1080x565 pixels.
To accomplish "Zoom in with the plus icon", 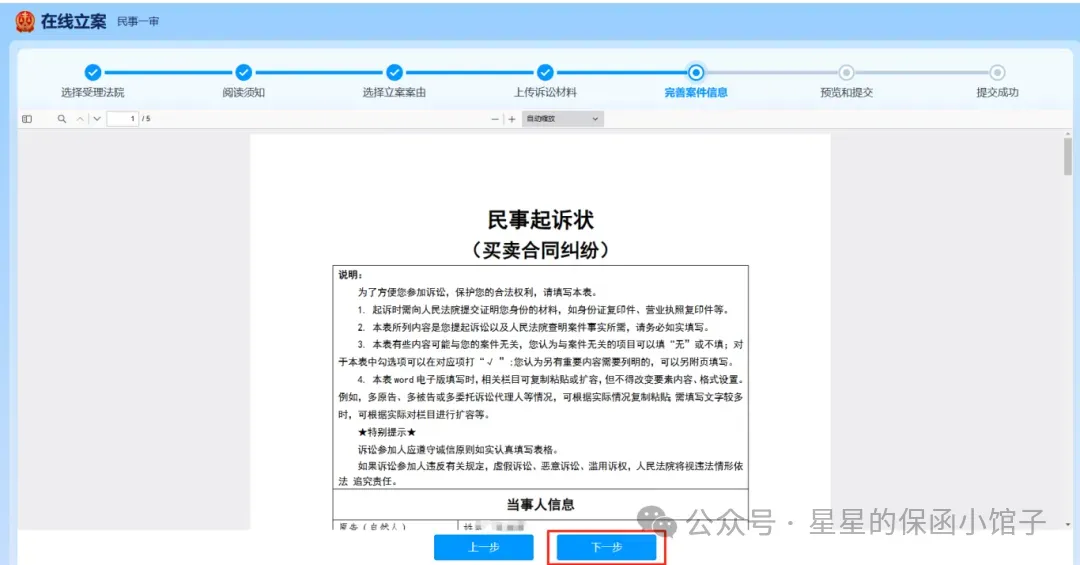I will [x=512, y=119].
